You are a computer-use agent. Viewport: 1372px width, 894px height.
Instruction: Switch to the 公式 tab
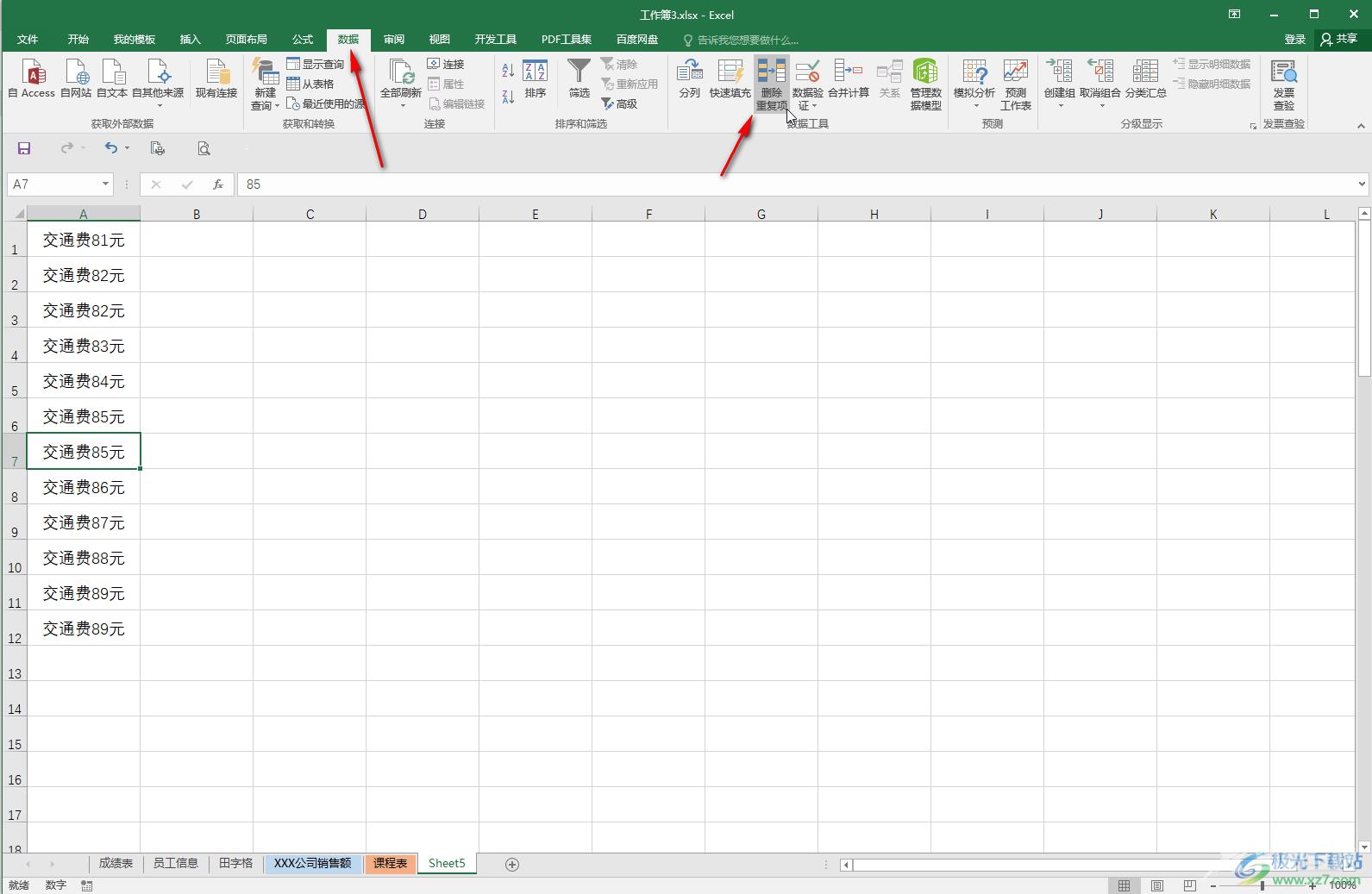pyautogui.click(x=303, y=39)
